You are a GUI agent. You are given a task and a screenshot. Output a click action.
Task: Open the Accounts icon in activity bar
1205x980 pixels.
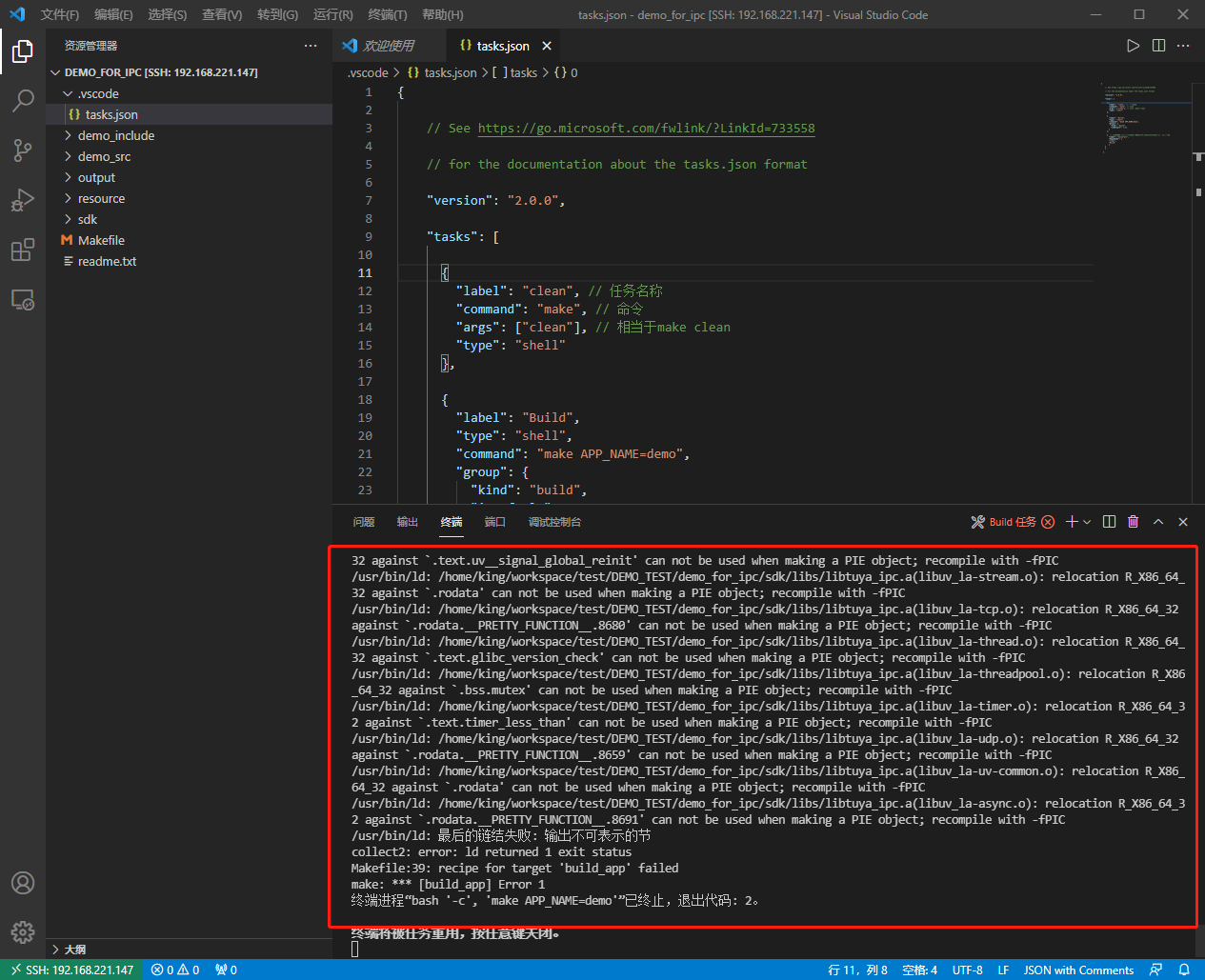(23, 883)
